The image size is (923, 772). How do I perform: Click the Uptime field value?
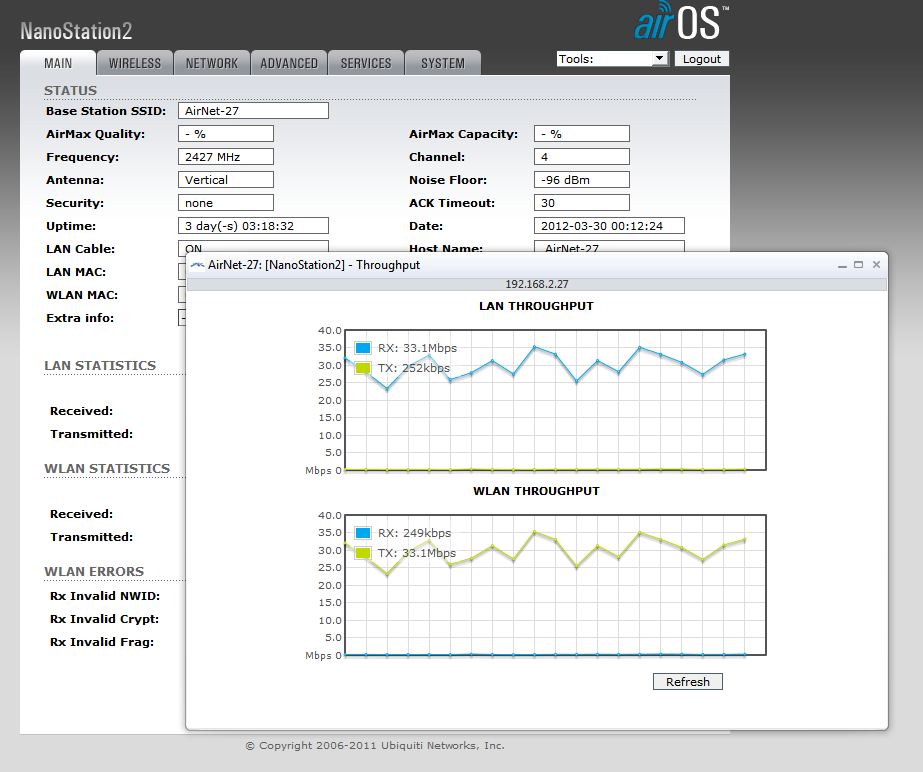pos(253,226)
